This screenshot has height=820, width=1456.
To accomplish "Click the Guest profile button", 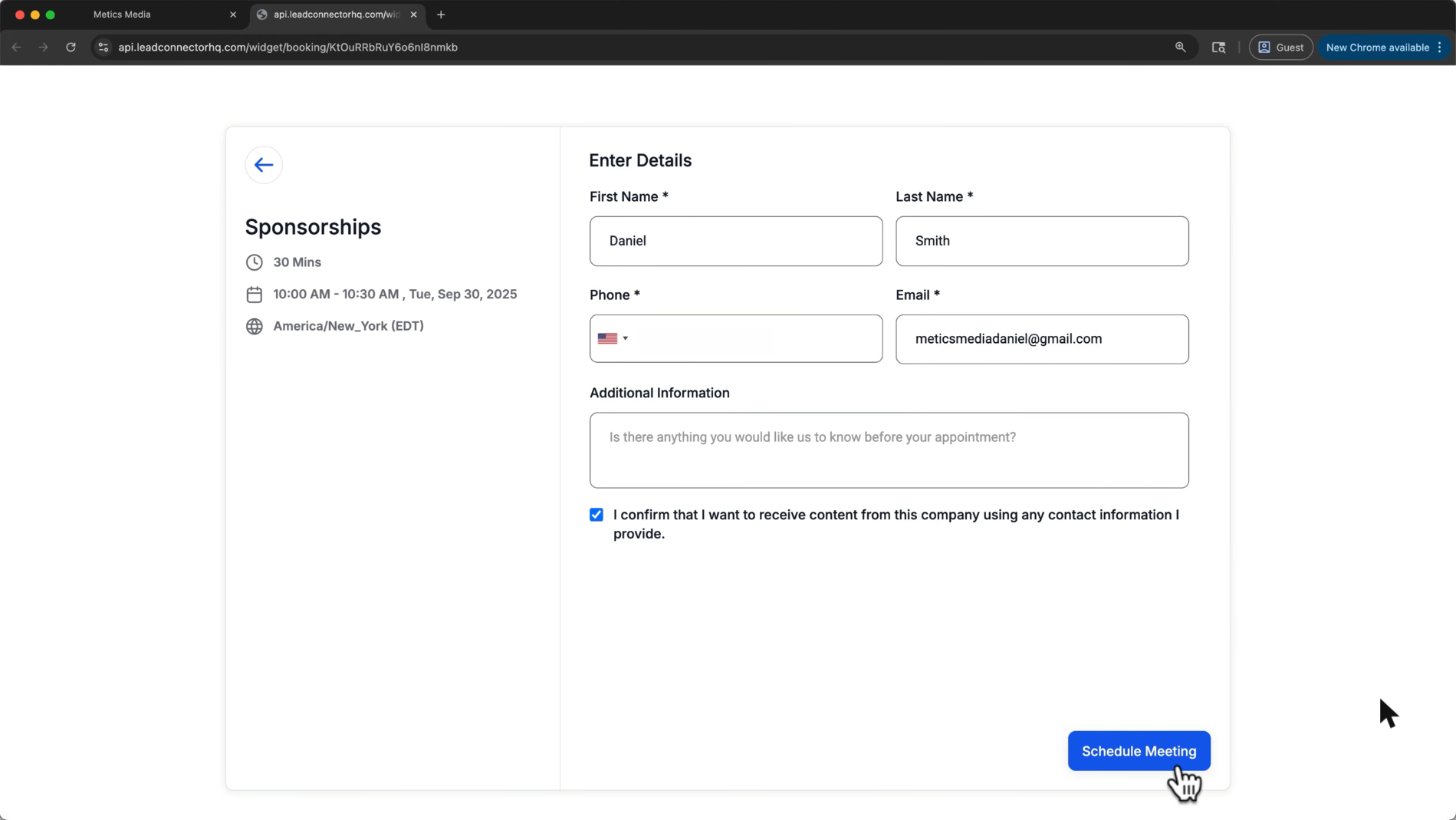I will (x=1281, y=47).
